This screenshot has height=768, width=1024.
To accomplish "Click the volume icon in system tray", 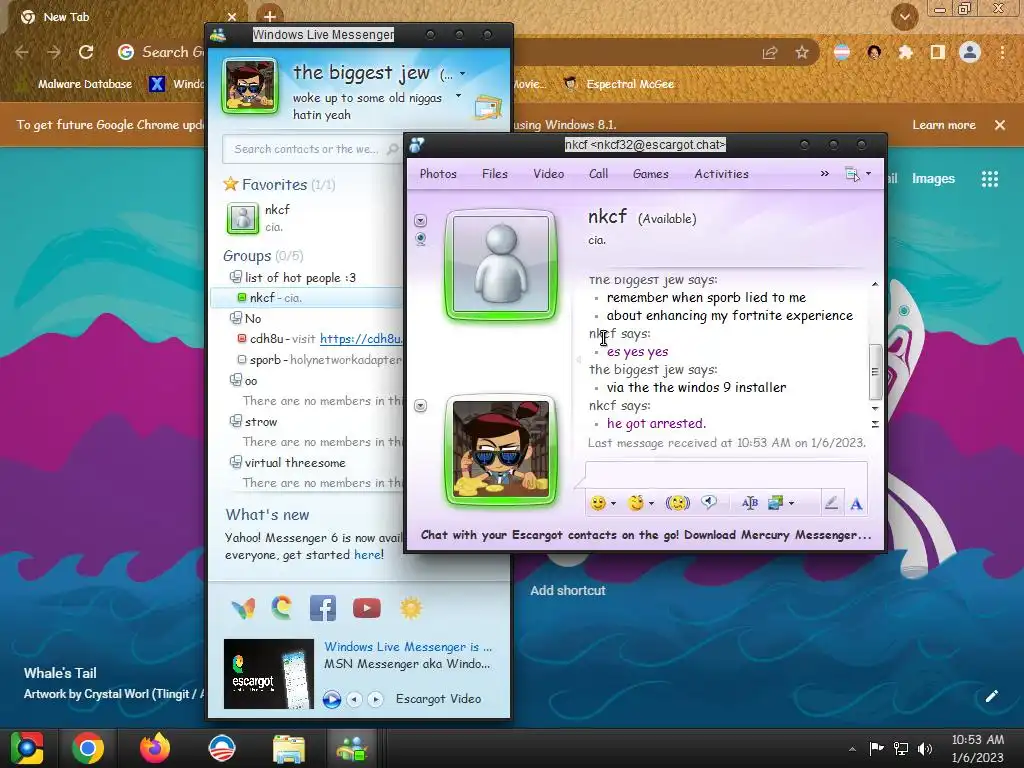I will point(925,749).
